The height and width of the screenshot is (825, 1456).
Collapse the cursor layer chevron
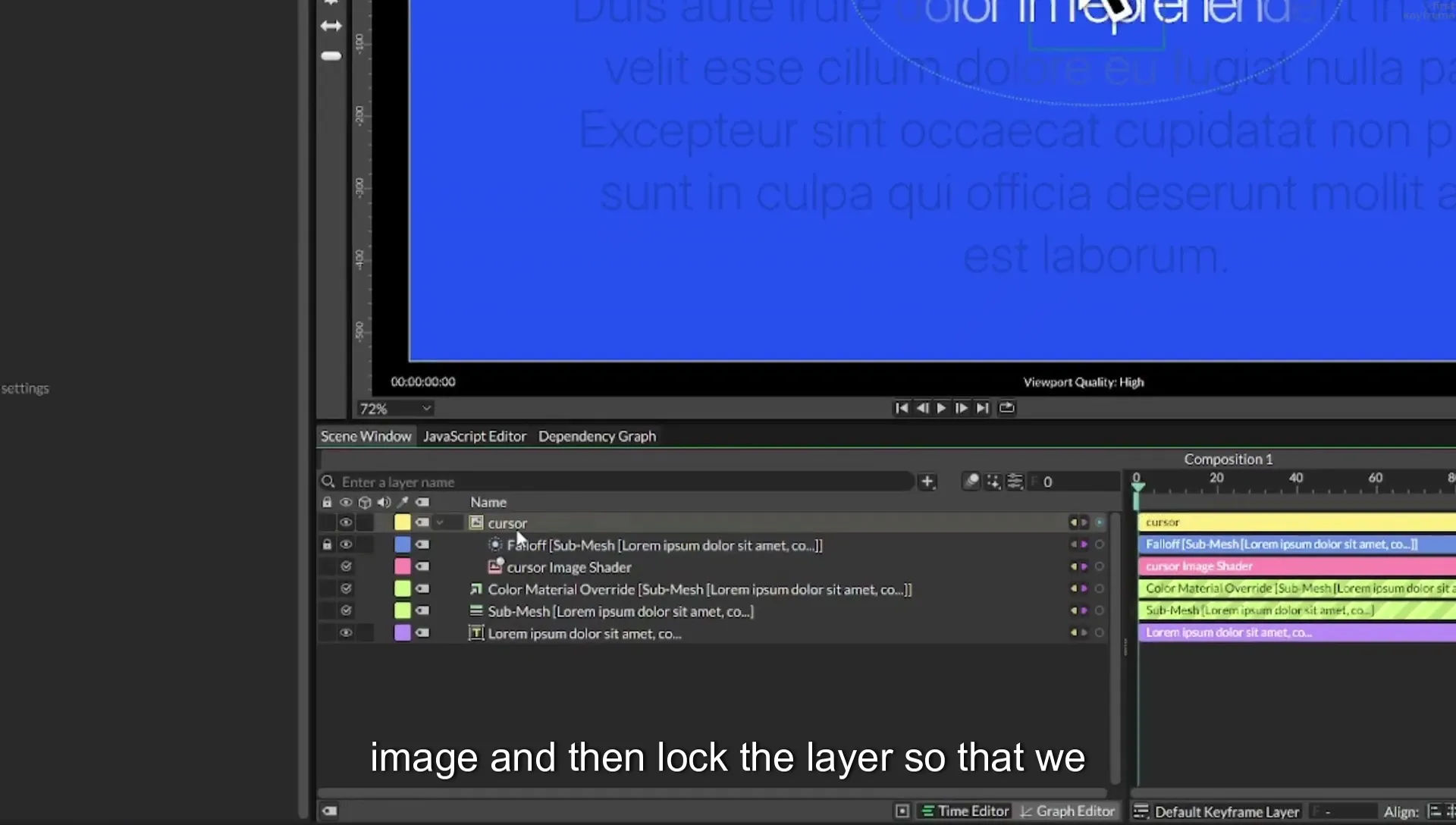440,522
